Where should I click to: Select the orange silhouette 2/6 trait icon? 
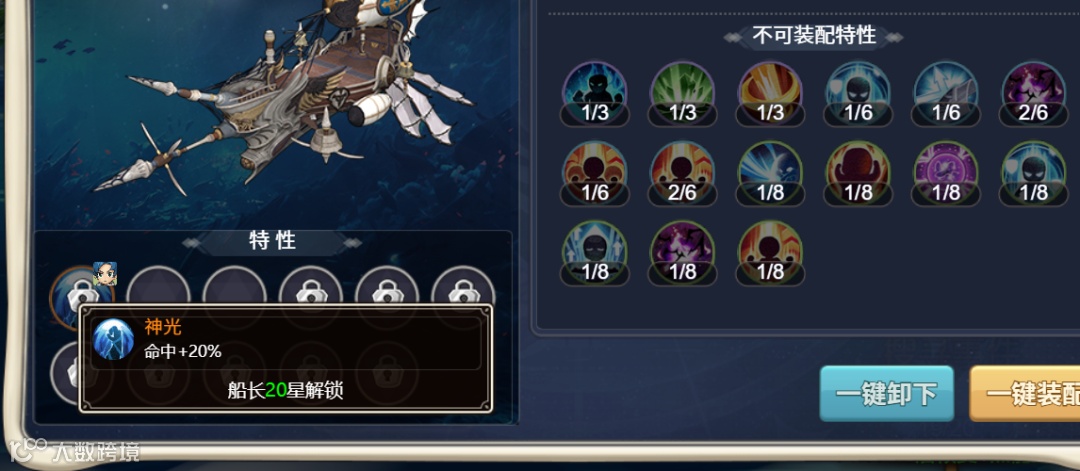tap(683, 174)
